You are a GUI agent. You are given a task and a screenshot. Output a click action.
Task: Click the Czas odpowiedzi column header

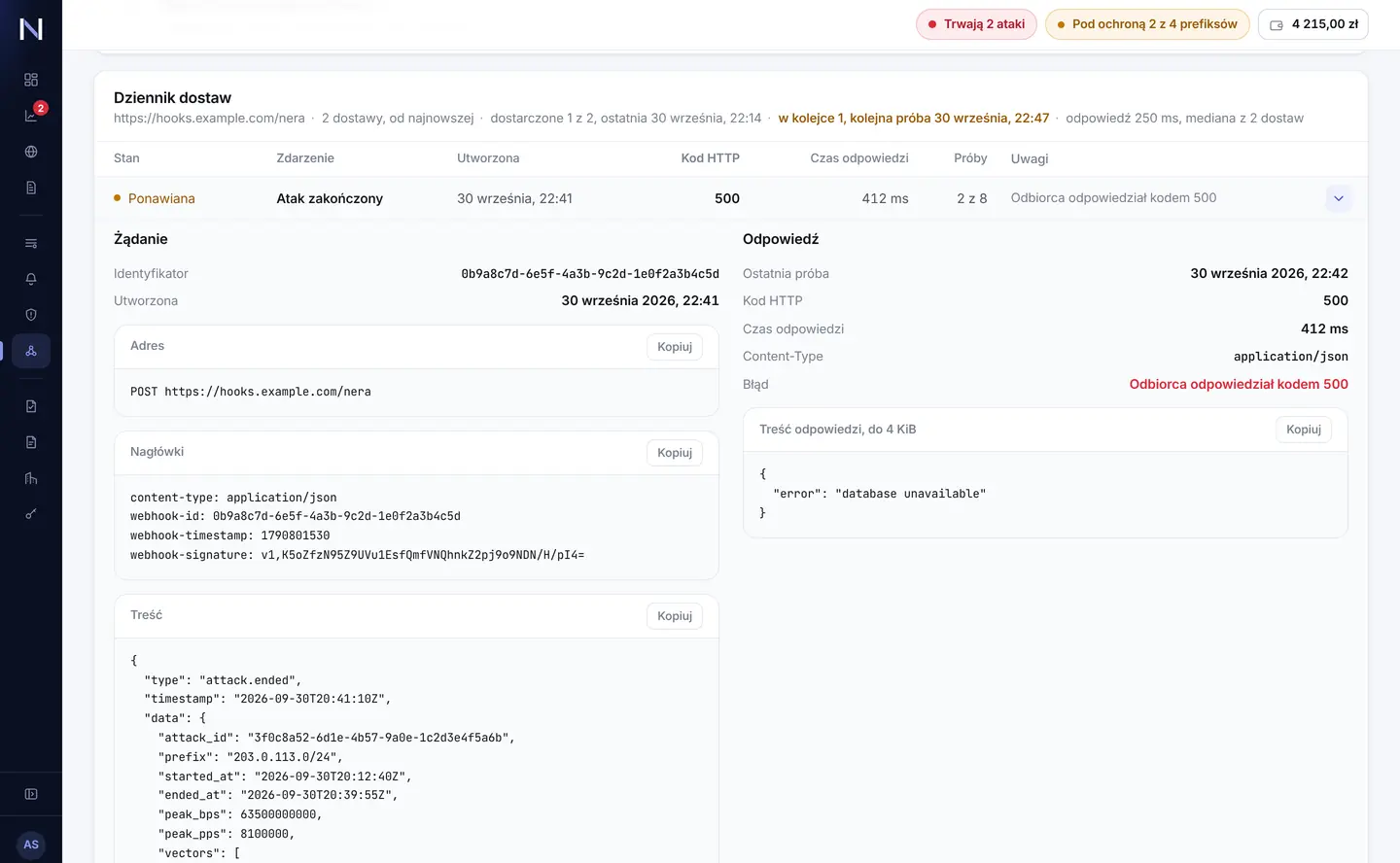(859, 158)
